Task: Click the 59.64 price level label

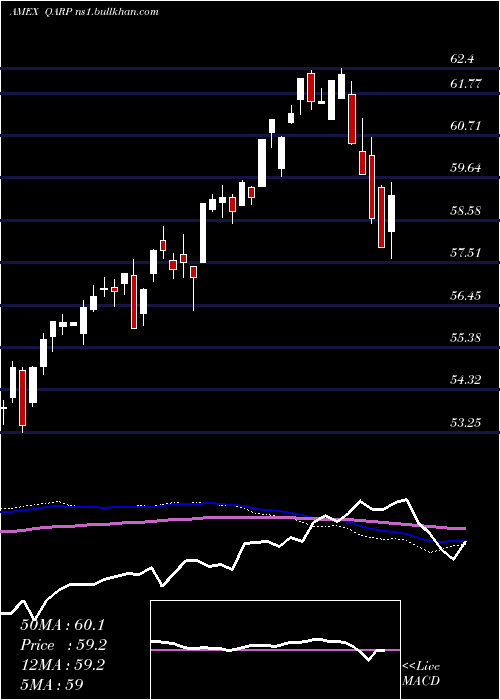Action: (x=466, y=168)
